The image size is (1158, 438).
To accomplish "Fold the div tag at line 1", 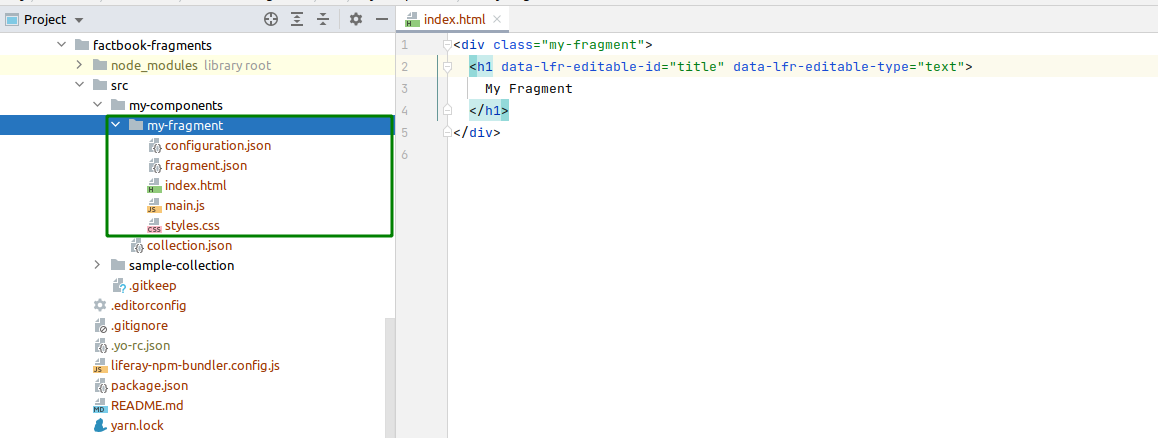I will tap(447, 45).
